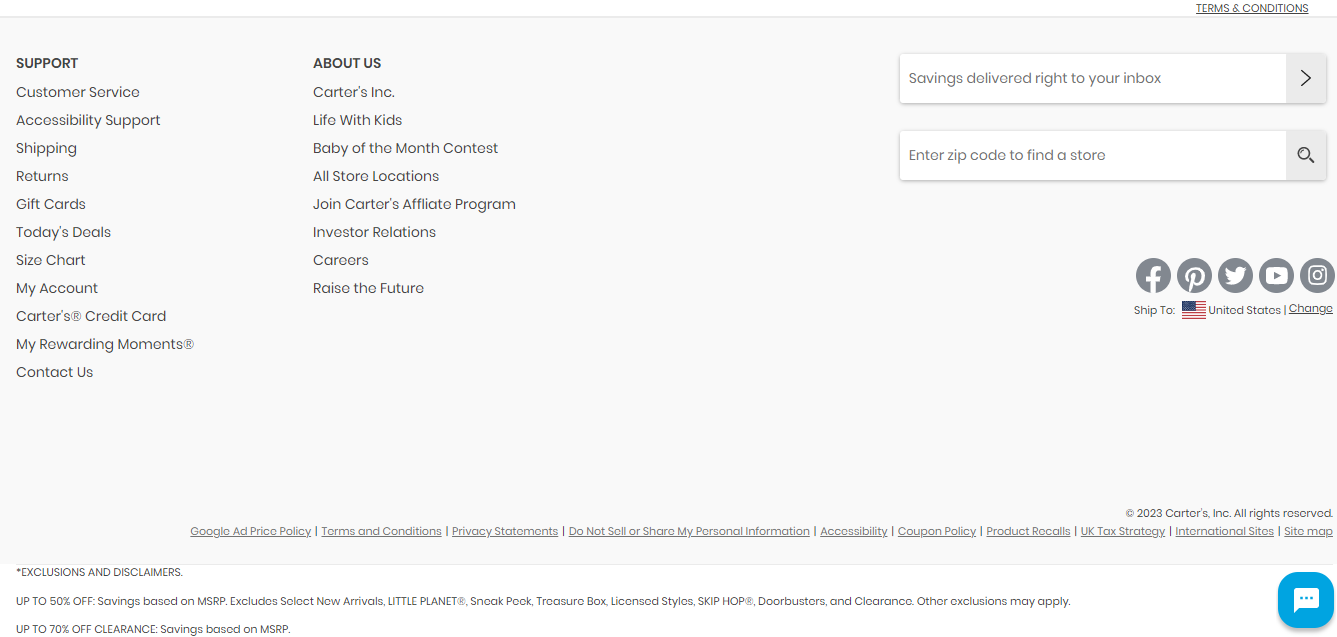Viewport: 1337px width, 637px height.
Task: Visit the Site map link
Action: 1308,531
